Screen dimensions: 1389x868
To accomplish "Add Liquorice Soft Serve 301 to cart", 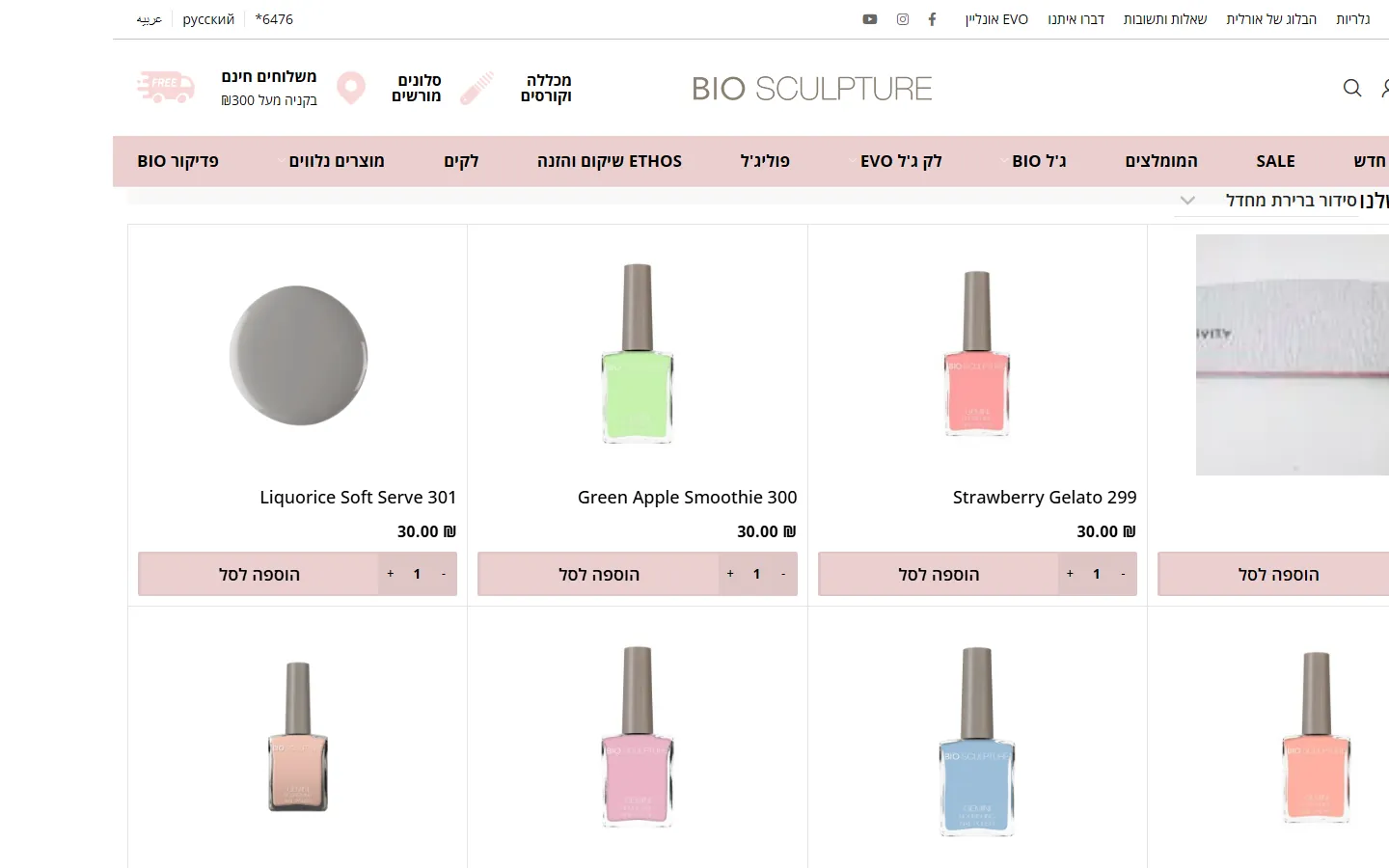I will click(x=259, y=574).
